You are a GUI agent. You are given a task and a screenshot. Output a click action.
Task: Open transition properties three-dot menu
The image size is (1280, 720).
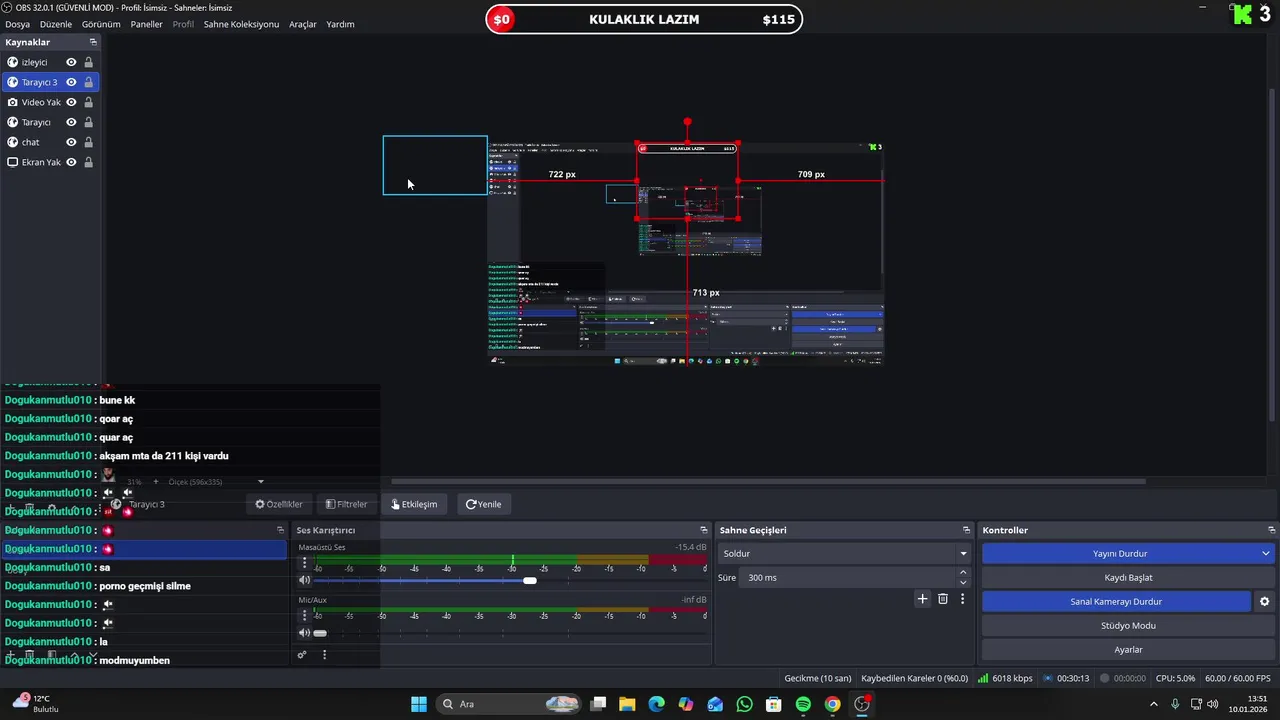963,599
